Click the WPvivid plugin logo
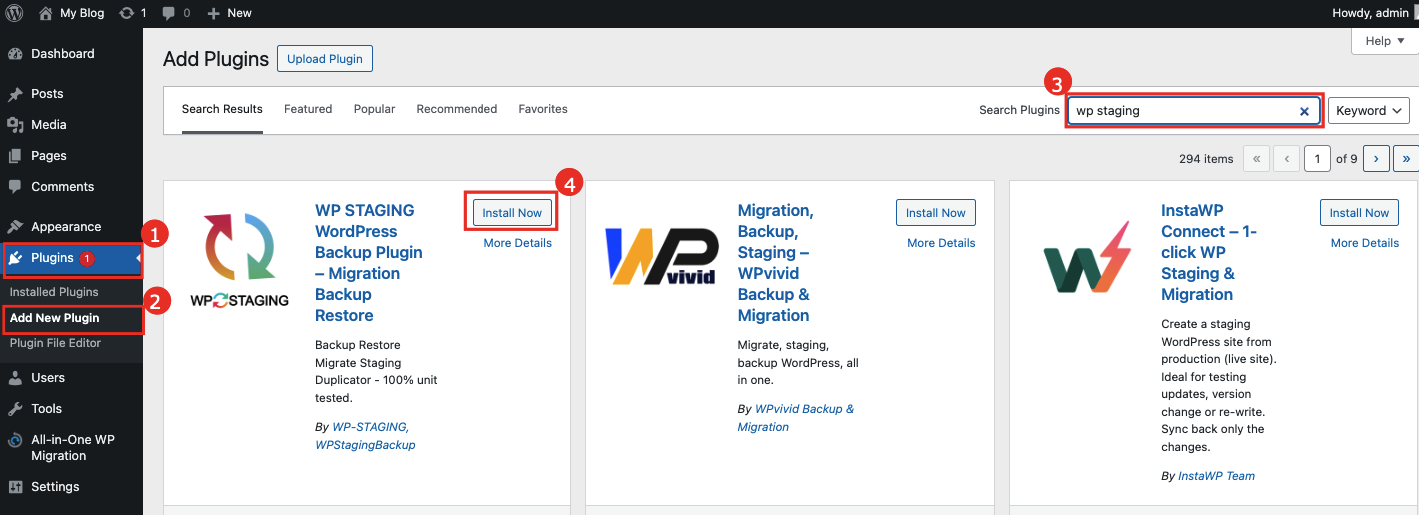Image resolution: width=1419 pixels, height=515 pixels. (x=662, y=256)
